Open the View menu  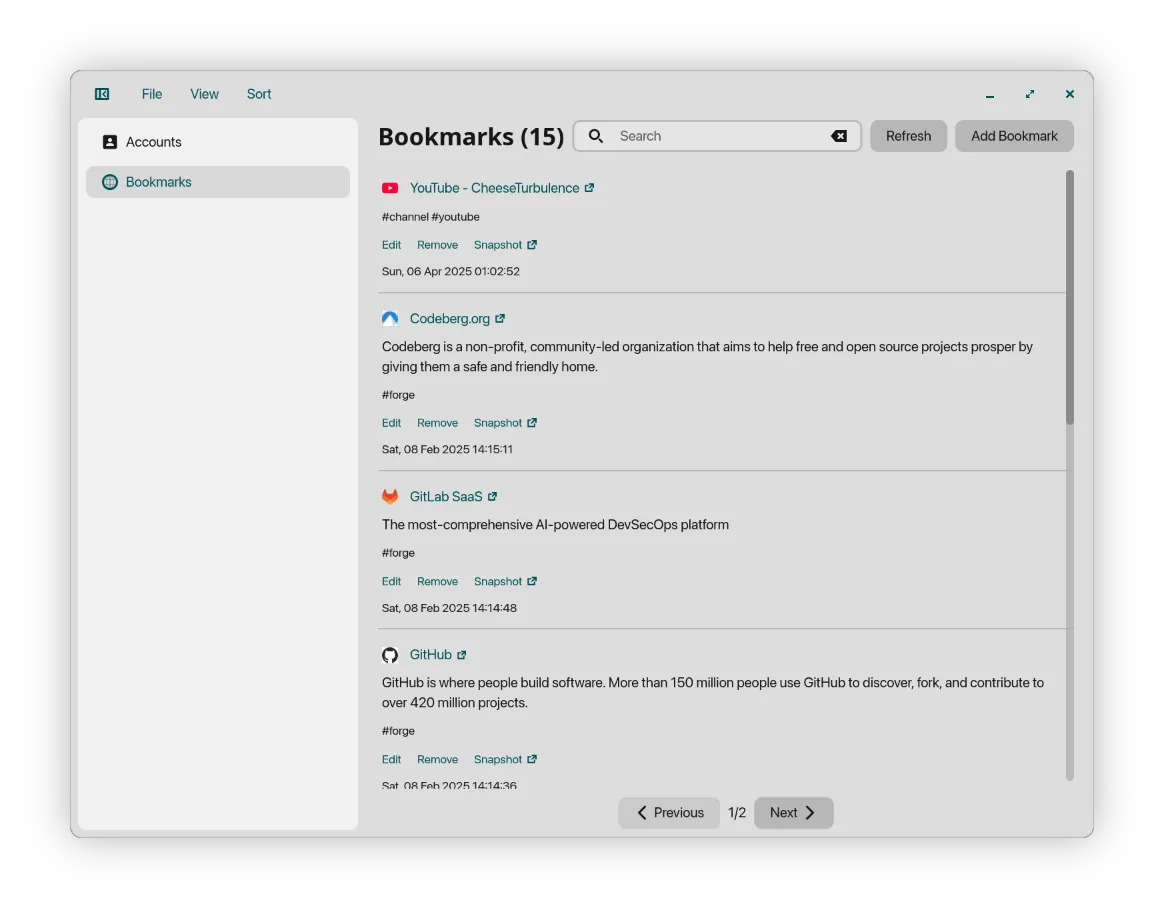204,94
